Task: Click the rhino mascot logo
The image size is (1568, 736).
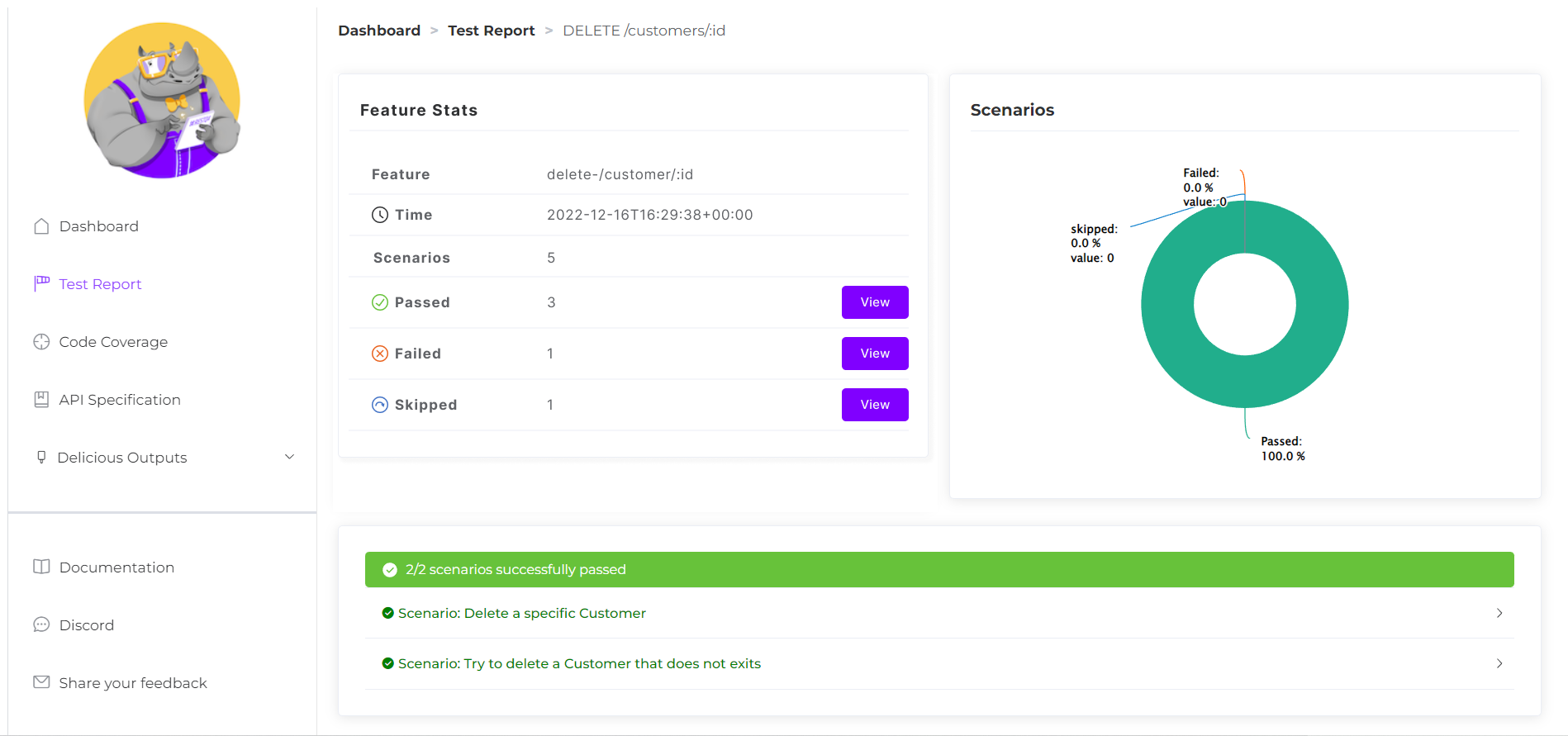Action: [x=162, y=100]
